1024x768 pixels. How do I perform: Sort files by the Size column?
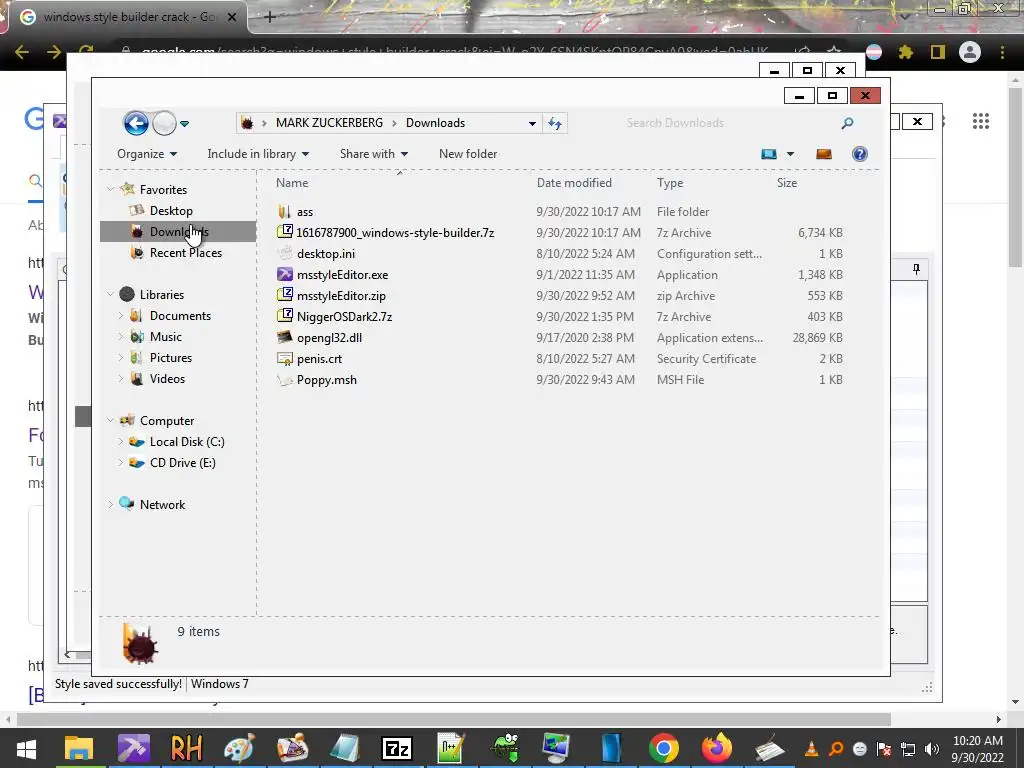click(x=787, y=183)
